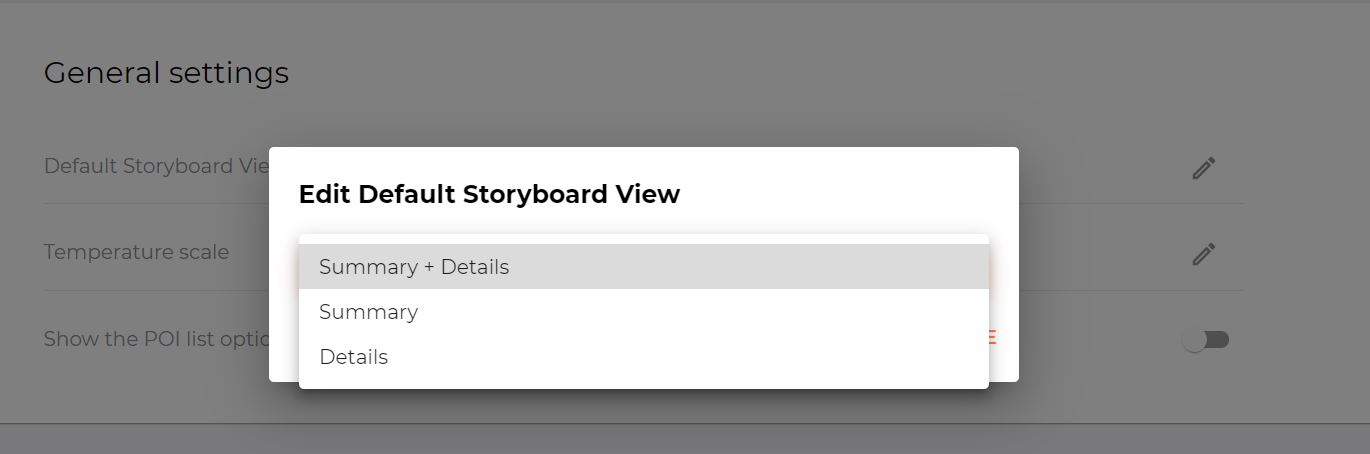The image size is (1370, 454).
Task: Click the edit pencil beside Temperature scale
Action: (x=1204, y=254)
